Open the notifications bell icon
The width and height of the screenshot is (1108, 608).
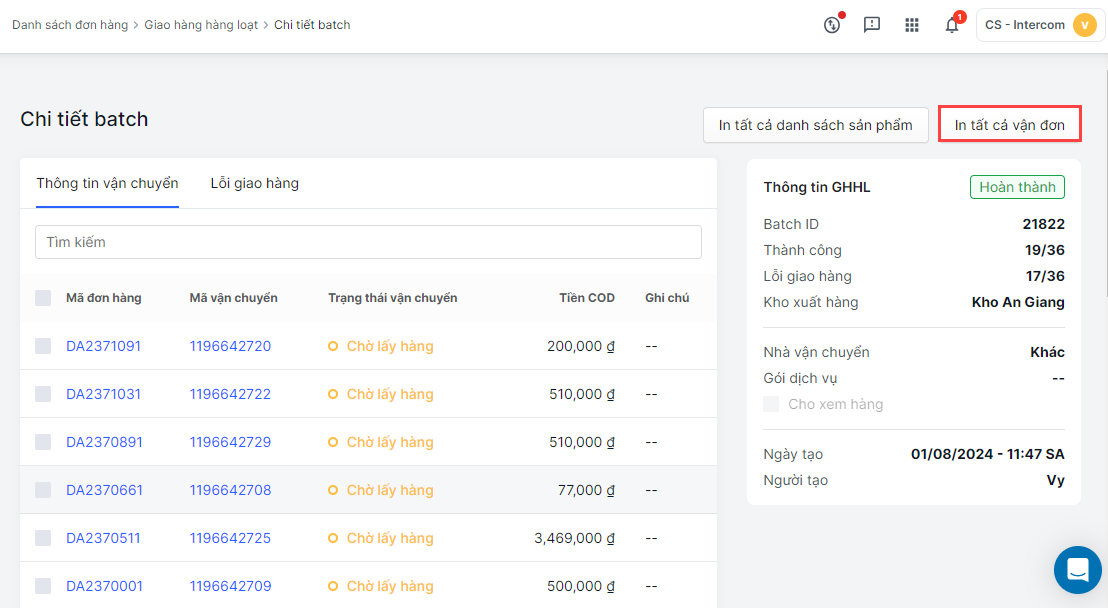coord(952,25)
